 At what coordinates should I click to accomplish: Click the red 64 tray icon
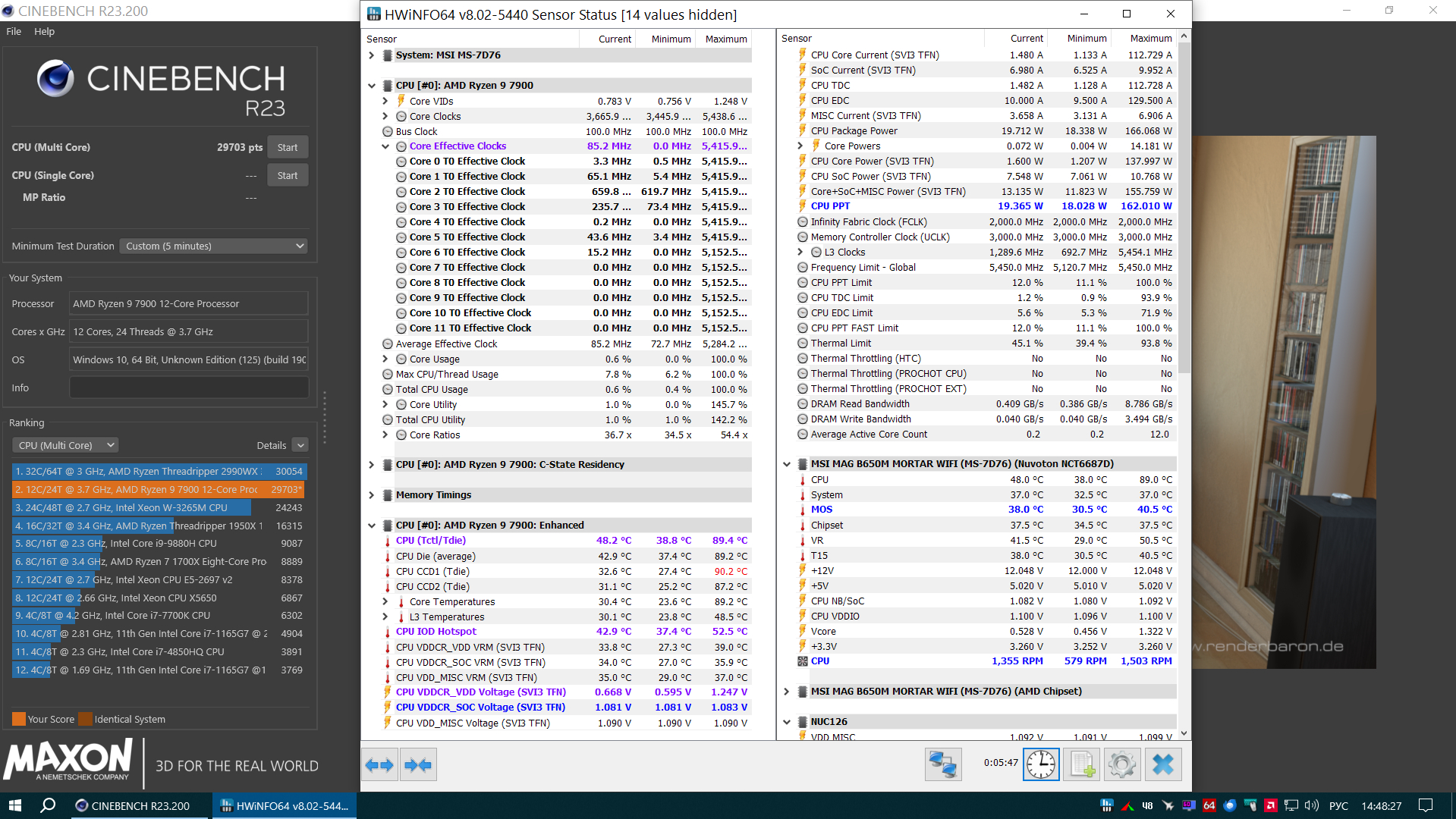coord(1209,805)
